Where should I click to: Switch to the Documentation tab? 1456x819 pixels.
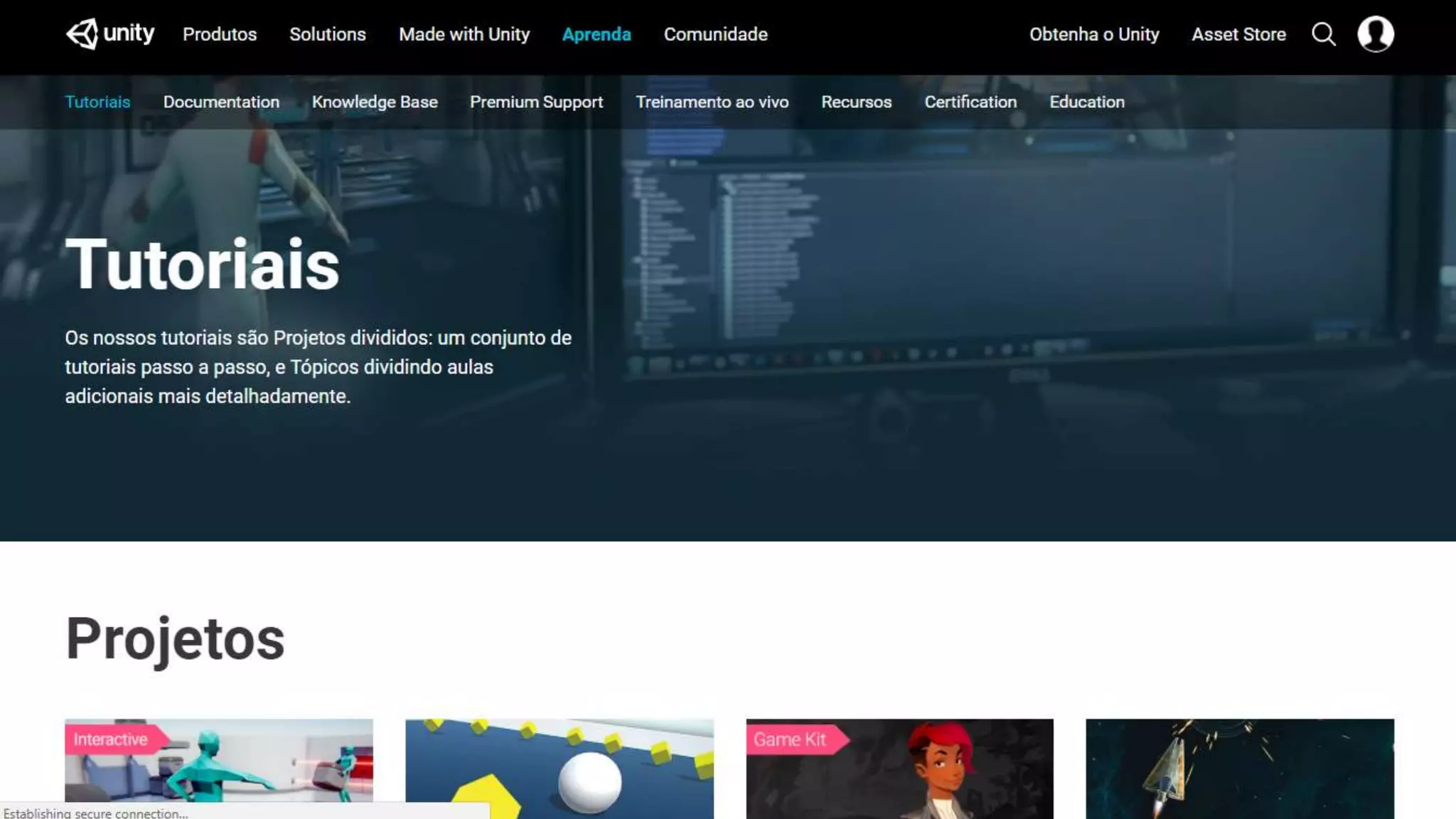click(221, 102)
